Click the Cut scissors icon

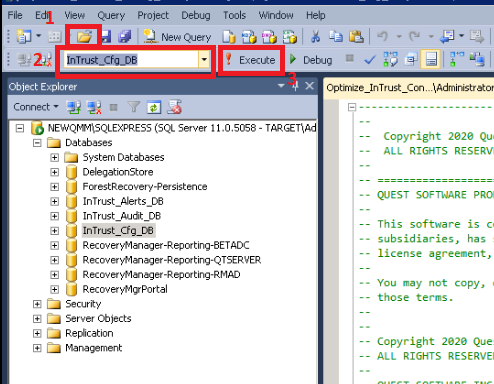click(315, 37)
